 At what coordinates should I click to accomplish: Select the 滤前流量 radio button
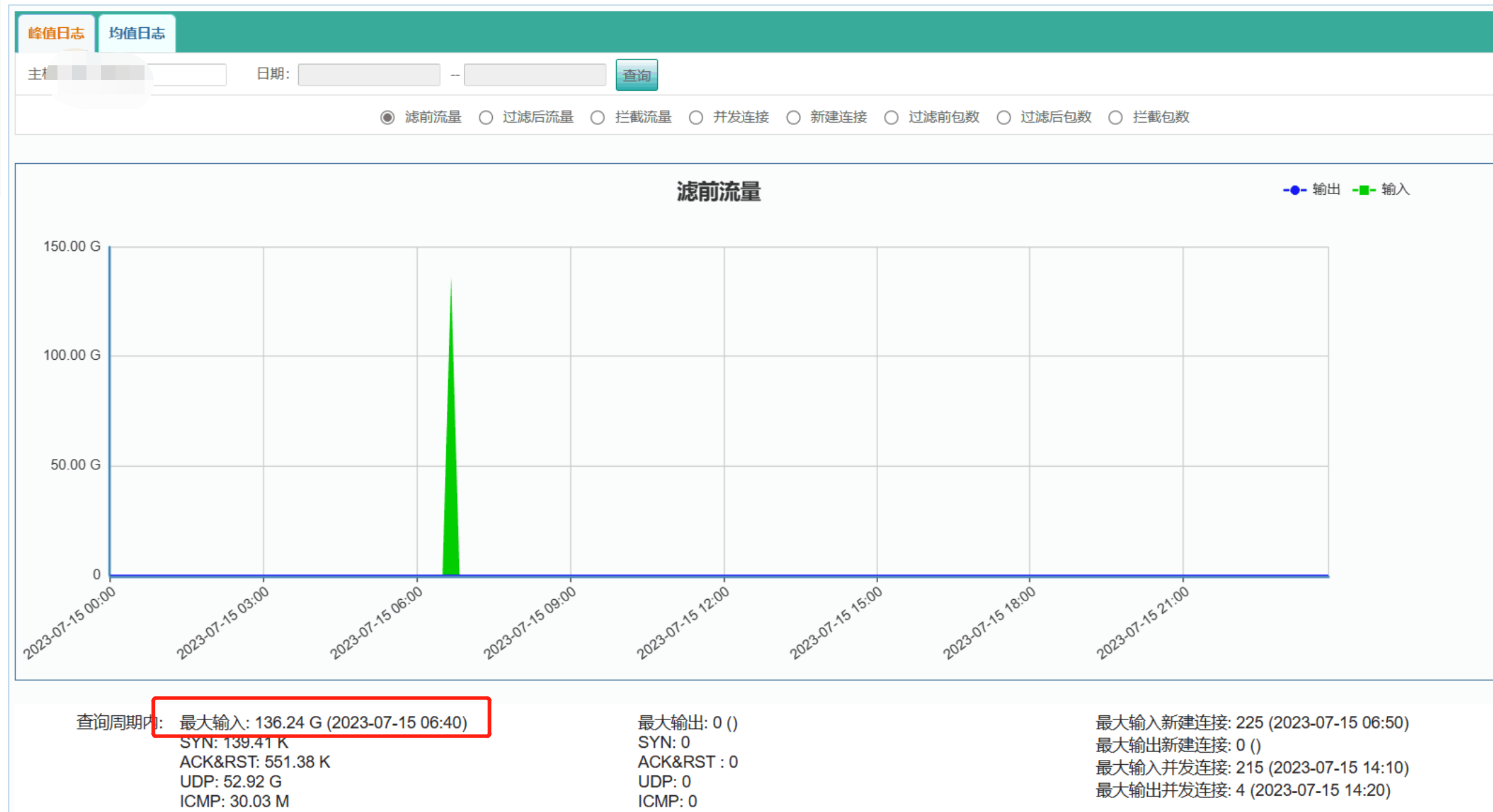(388, 117)
